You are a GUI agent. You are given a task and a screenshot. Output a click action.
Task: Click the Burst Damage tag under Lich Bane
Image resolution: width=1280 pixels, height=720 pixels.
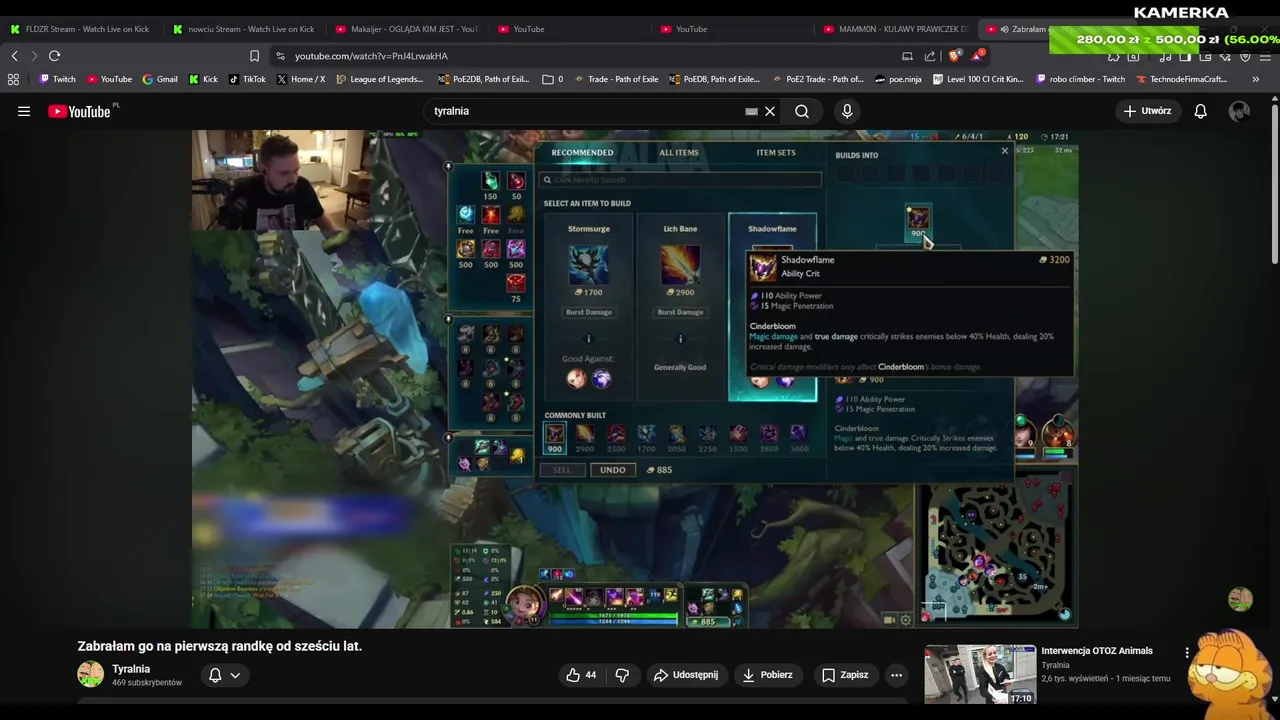click(x=680, y=312)
